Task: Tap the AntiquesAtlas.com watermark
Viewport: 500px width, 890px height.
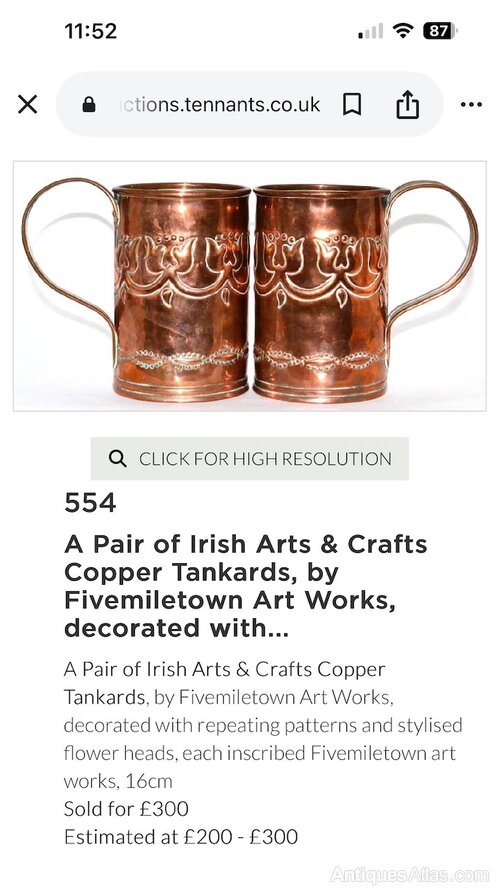Action: [x=410, y=875]
